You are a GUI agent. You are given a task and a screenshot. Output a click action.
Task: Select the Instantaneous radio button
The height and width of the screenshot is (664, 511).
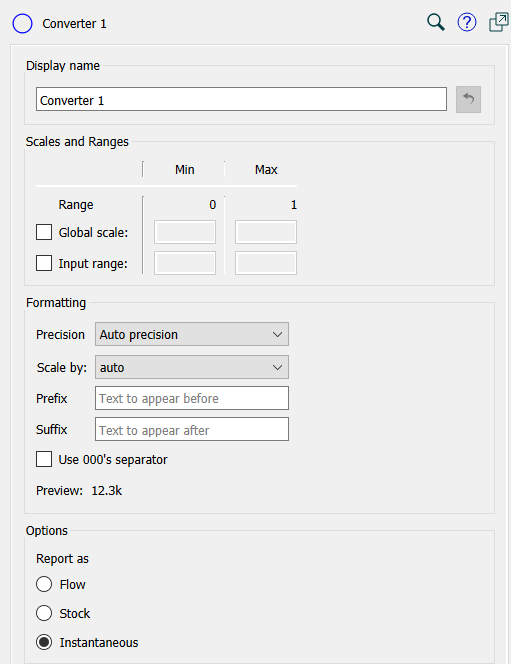pos(44,642)
